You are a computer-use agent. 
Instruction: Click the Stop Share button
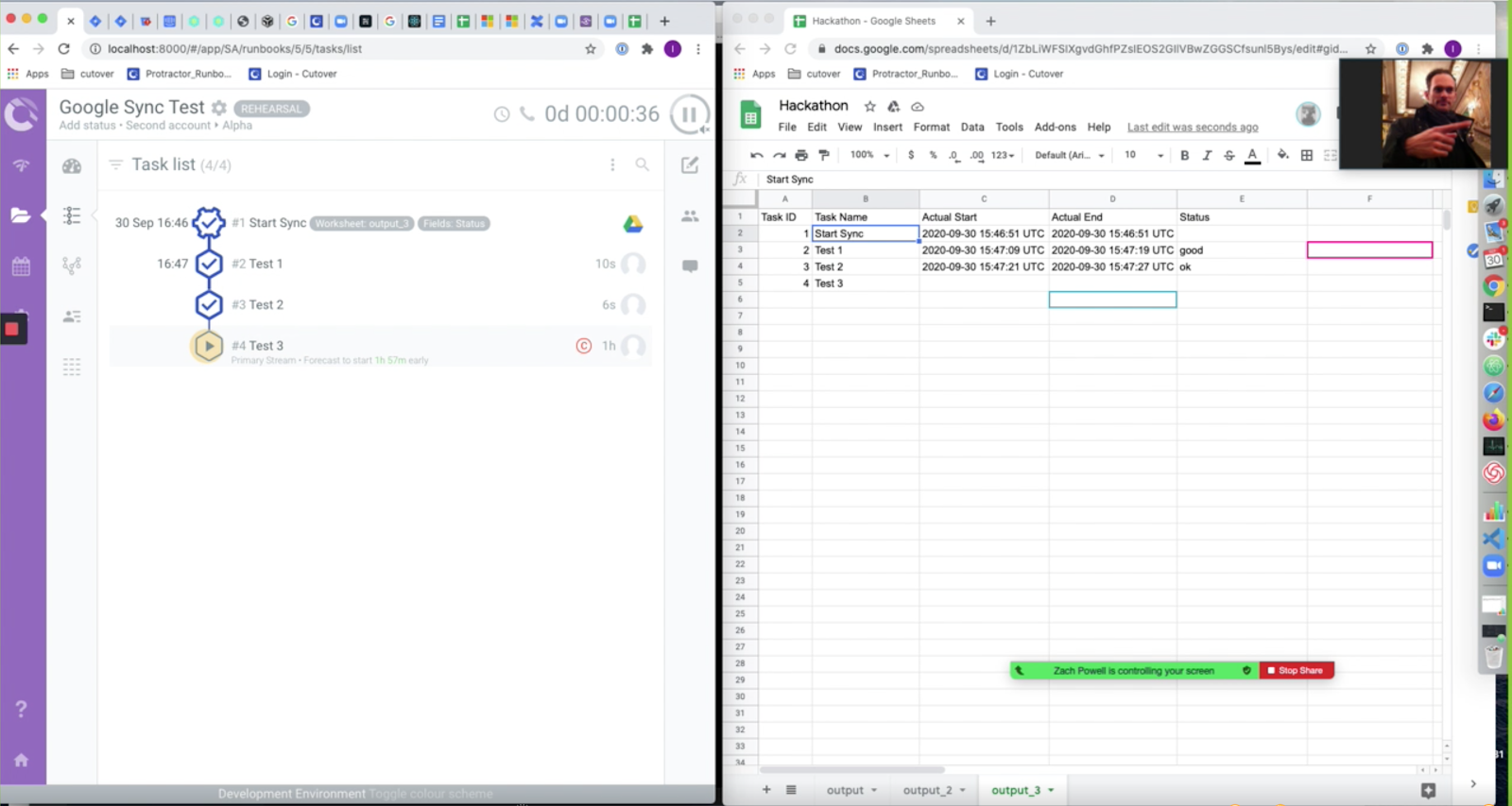point(1297,671)
